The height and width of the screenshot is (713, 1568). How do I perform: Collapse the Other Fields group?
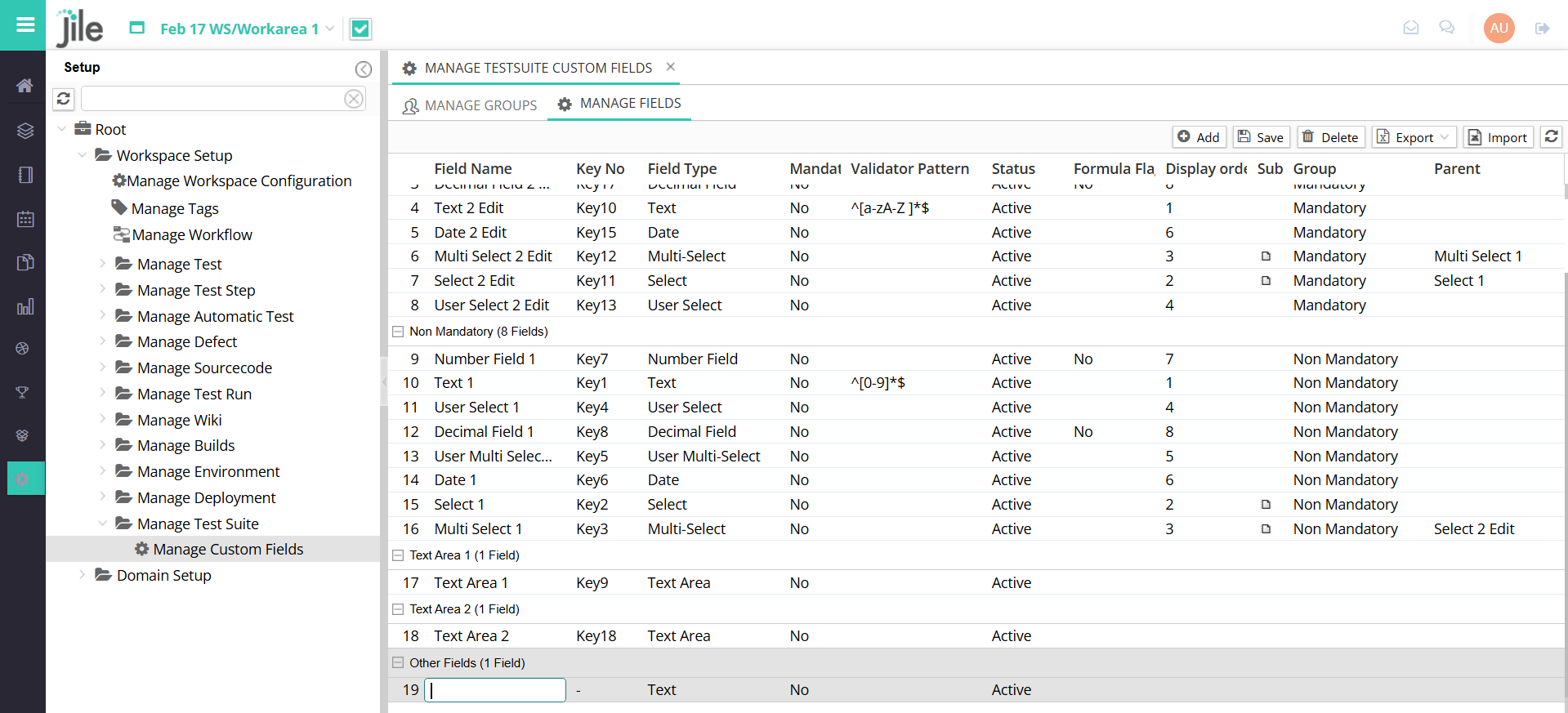(x=398, y=663)
